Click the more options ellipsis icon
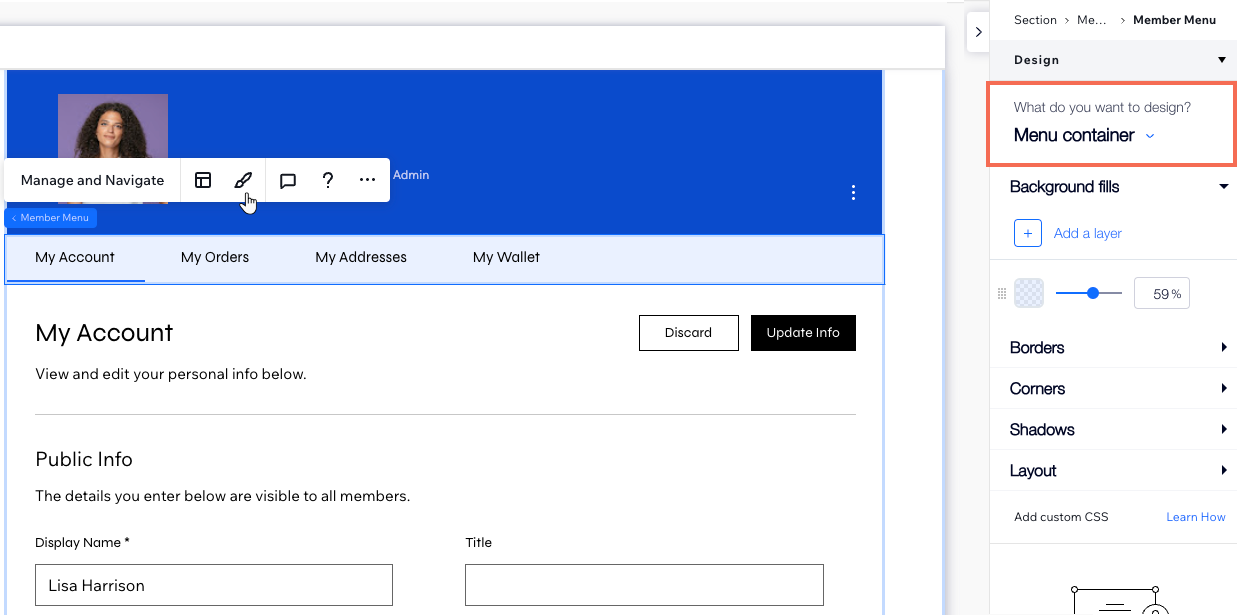This screenshot has width=1237, height=615. click(365, 180)
